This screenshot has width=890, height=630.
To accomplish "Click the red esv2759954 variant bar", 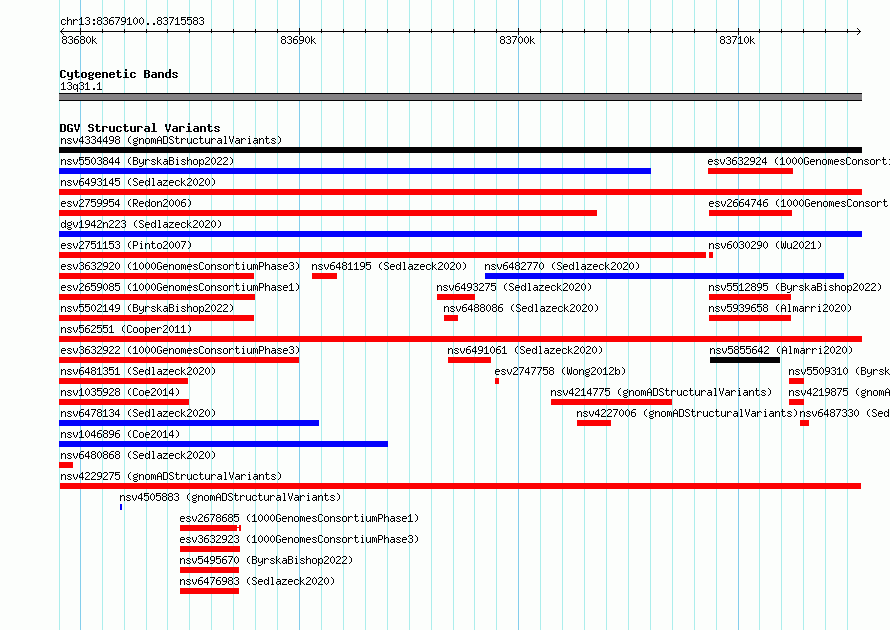I will 328,213.
